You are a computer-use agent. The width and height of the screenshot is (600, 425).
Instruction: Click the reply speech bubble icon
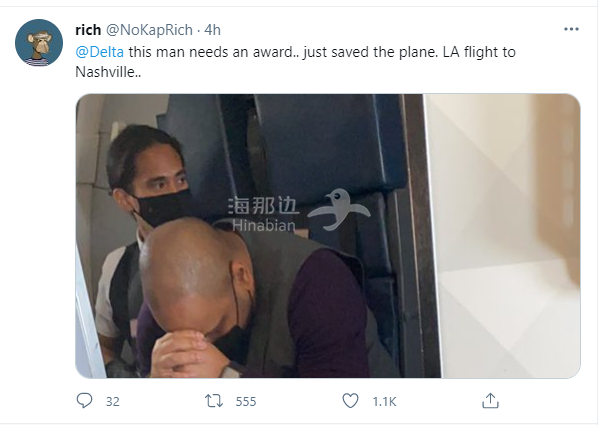coord(84,401)
